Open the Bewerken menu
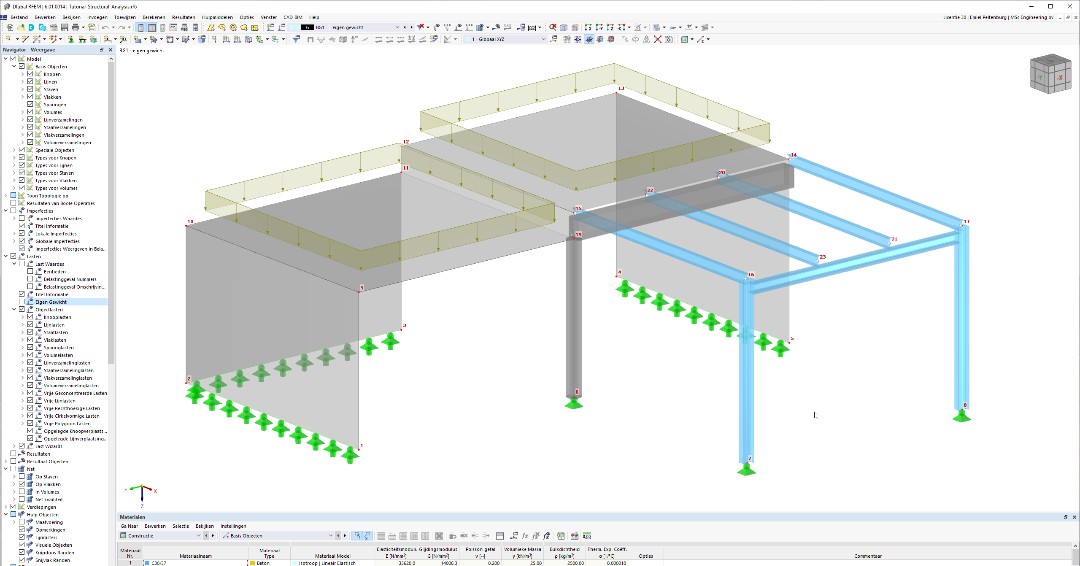1080x566 pixels. 45,17
